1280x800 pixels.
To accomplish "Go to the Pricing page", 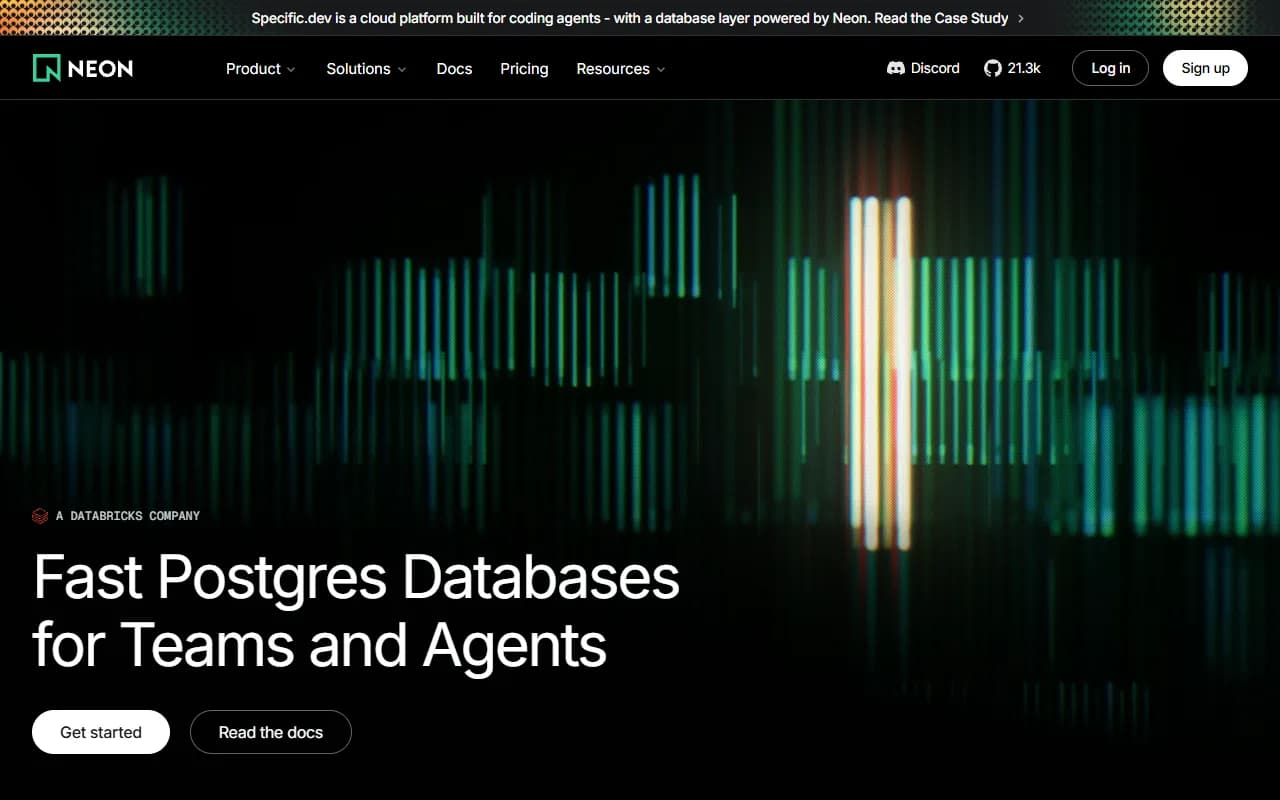I will point(524,69).
